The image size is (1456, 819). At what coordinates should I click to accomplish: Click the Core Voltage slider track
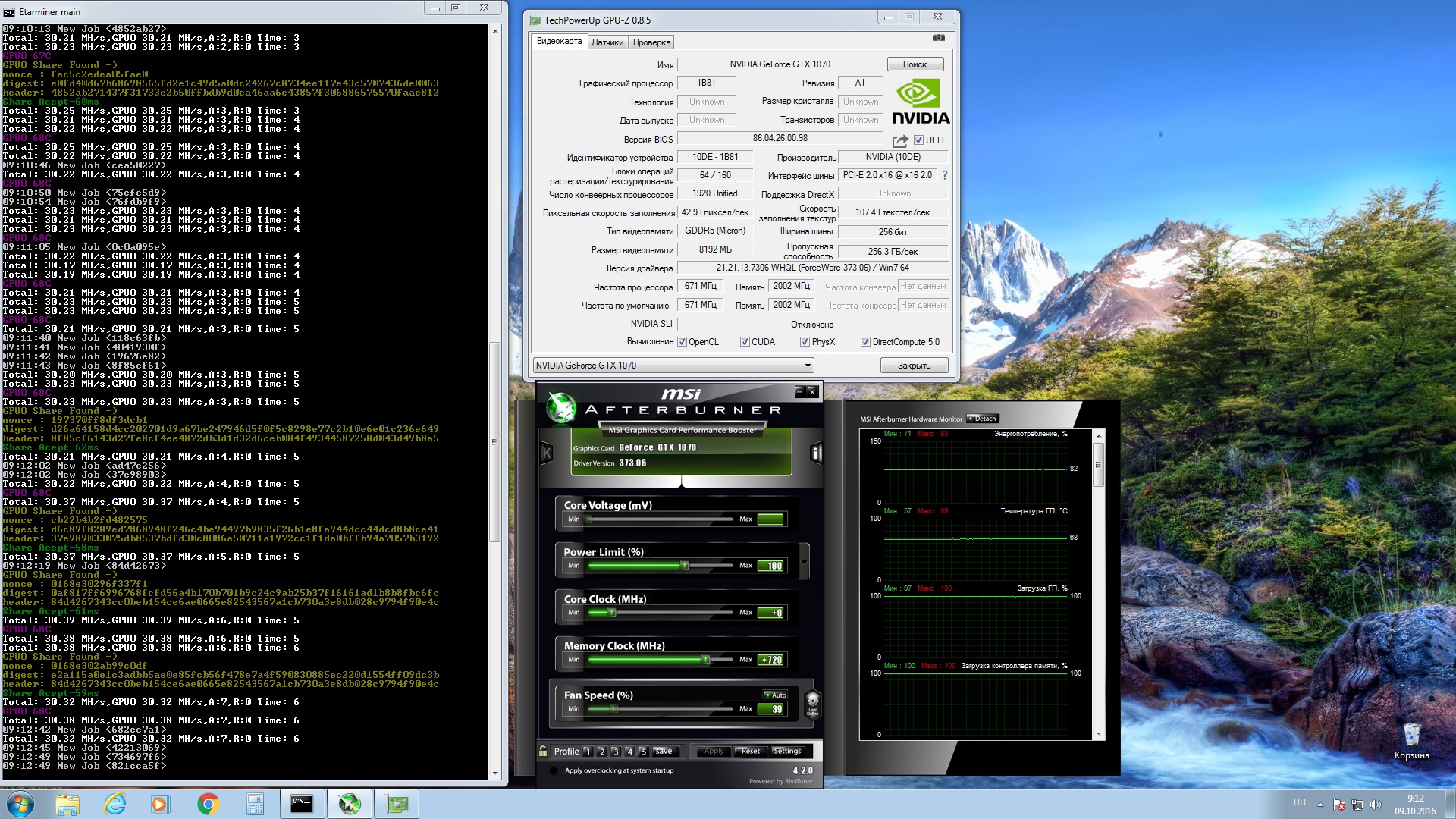(659, 519)
